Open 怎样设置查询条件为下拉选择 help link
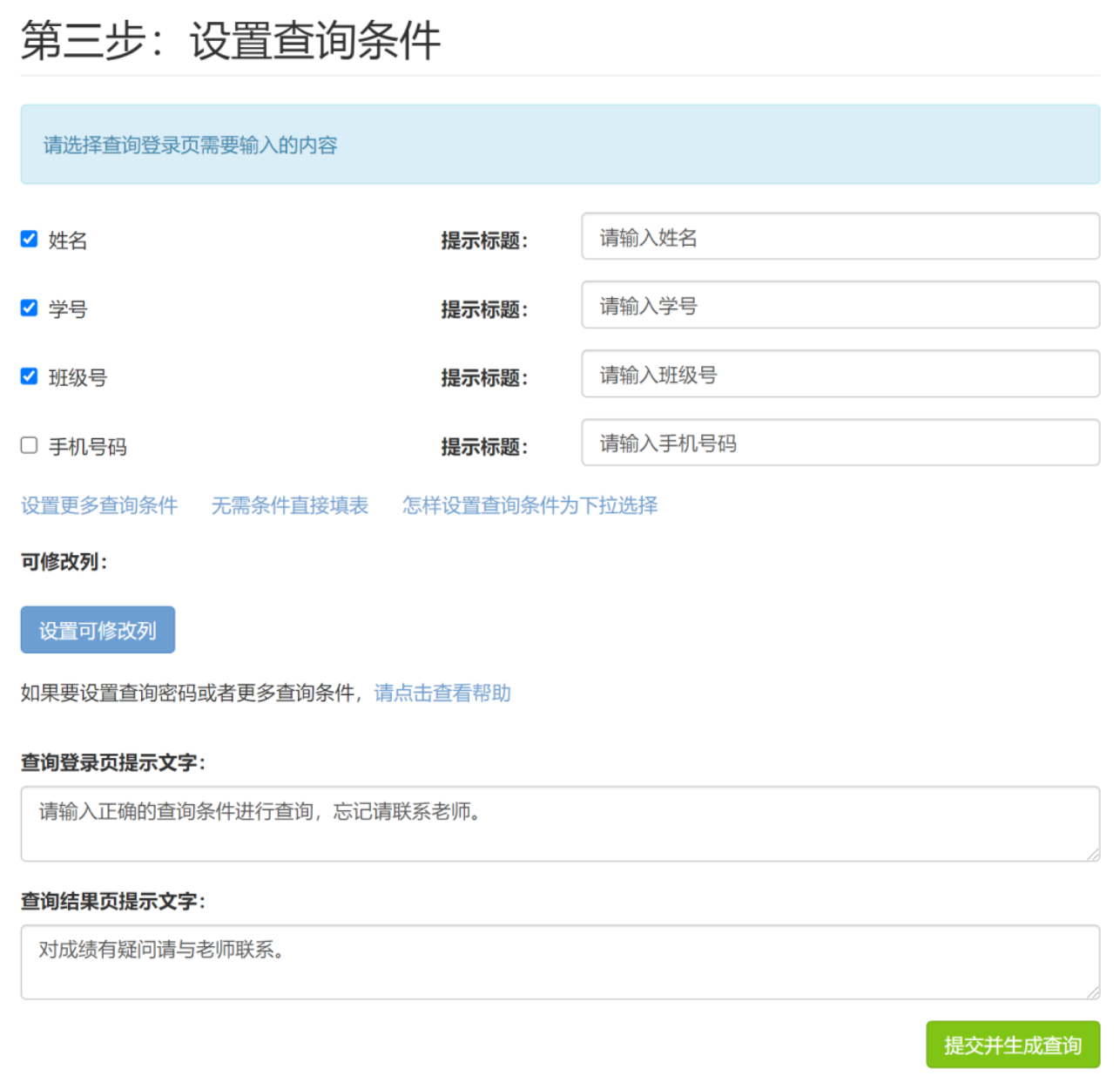Viewport: 1120px width, 1076px height. 530,505
